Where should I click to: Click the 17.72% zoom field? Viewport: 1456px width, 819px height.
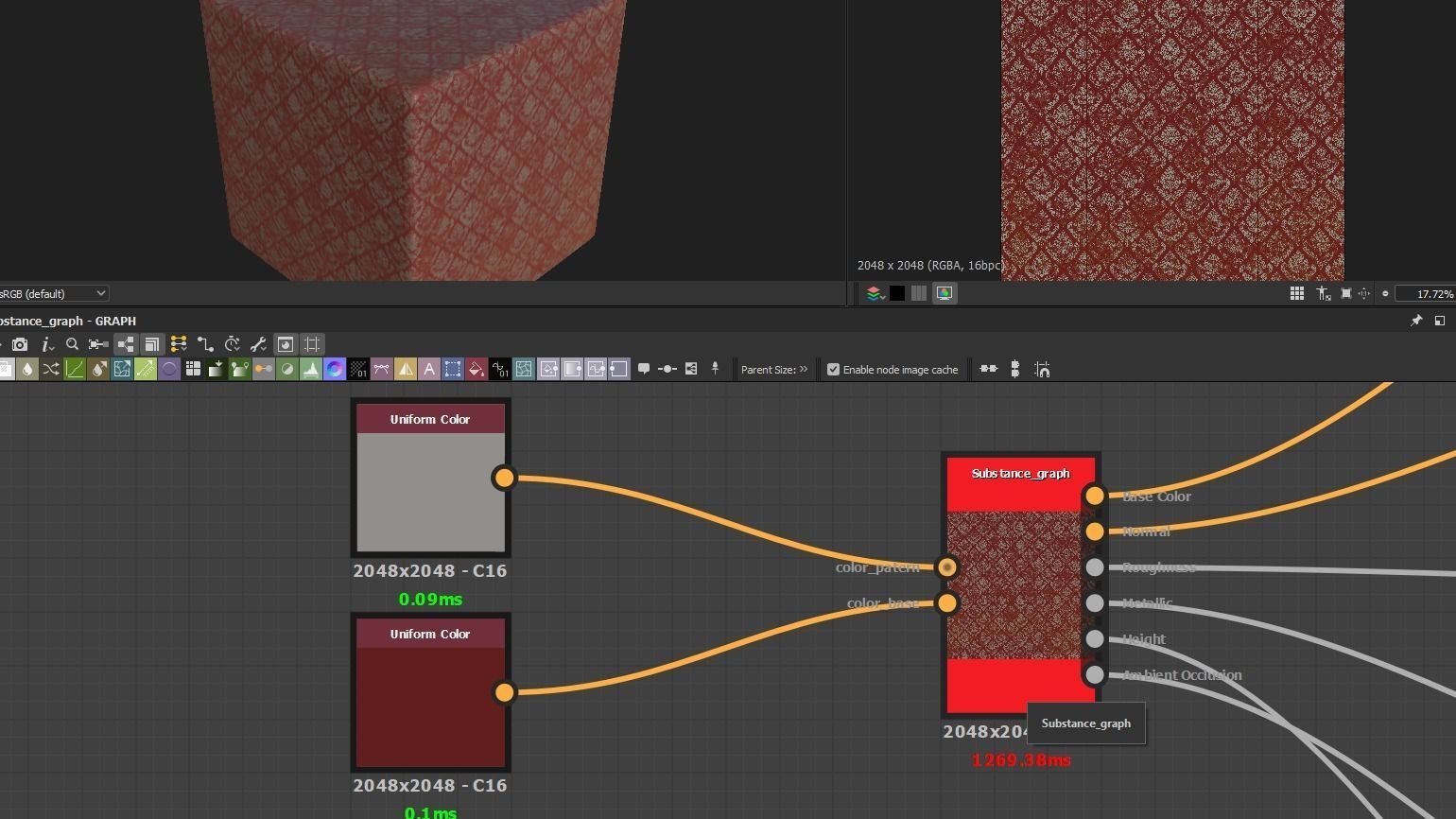(x=1425, y=294)
